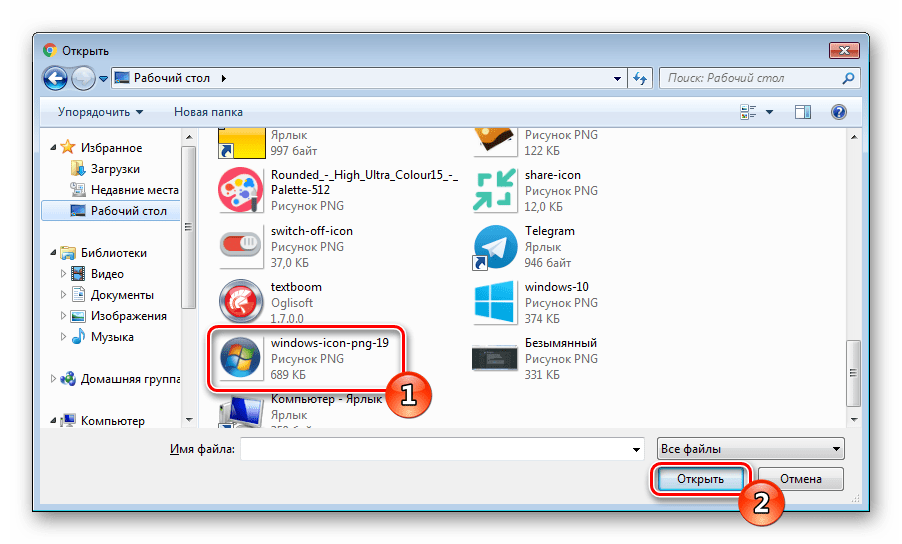Select Рабочий стол in sidebar
This screenshot has height=544, width=902.
[x=111, y=211]
